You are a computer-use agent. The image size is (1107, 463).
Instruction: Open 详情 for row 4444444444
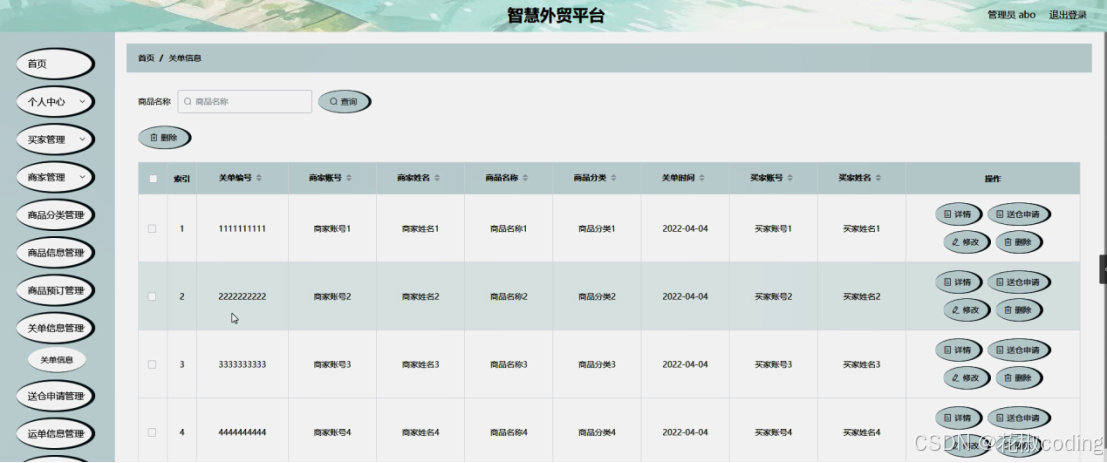click(958, 418)
